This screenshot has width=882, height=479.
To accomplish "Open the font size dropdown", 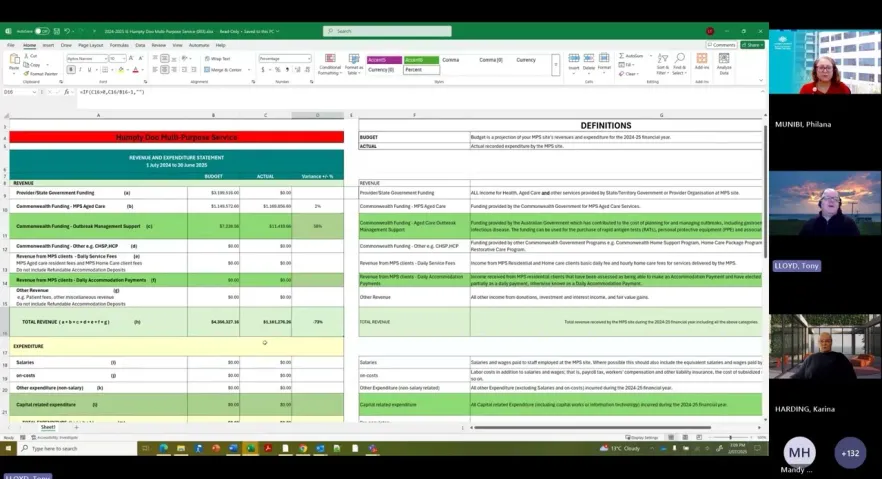I will [123, 58].
